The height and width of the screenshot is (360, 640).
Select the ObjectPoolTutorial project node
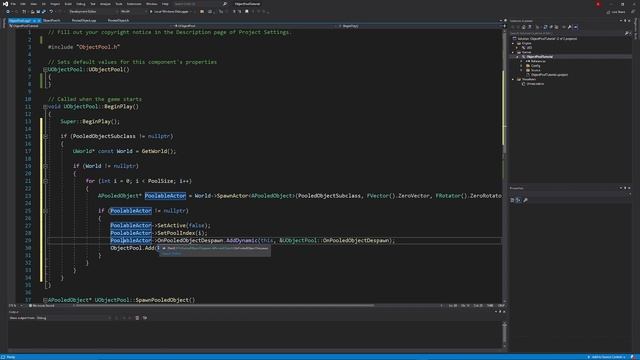[x=539, y=57]
